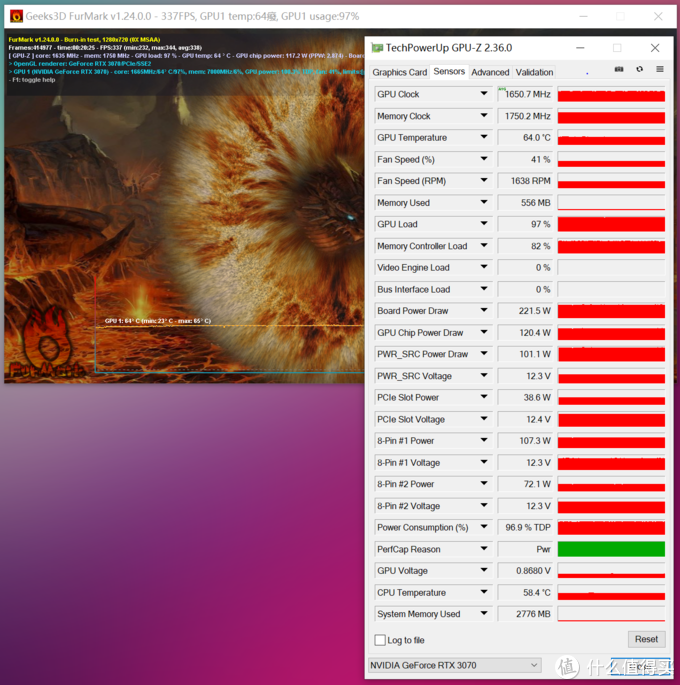Go to the Validation tab
The height and width of the screenshot is (685, 680).
534,72
